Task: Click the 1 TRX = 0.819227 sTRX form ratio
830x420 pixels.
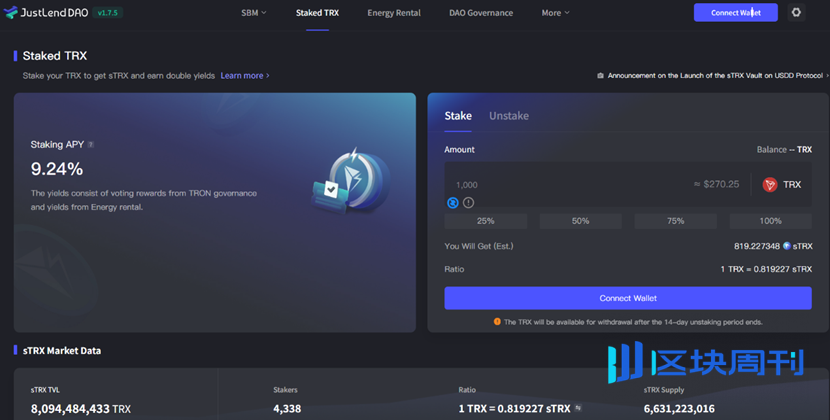Action: click(x=766, y=269)
